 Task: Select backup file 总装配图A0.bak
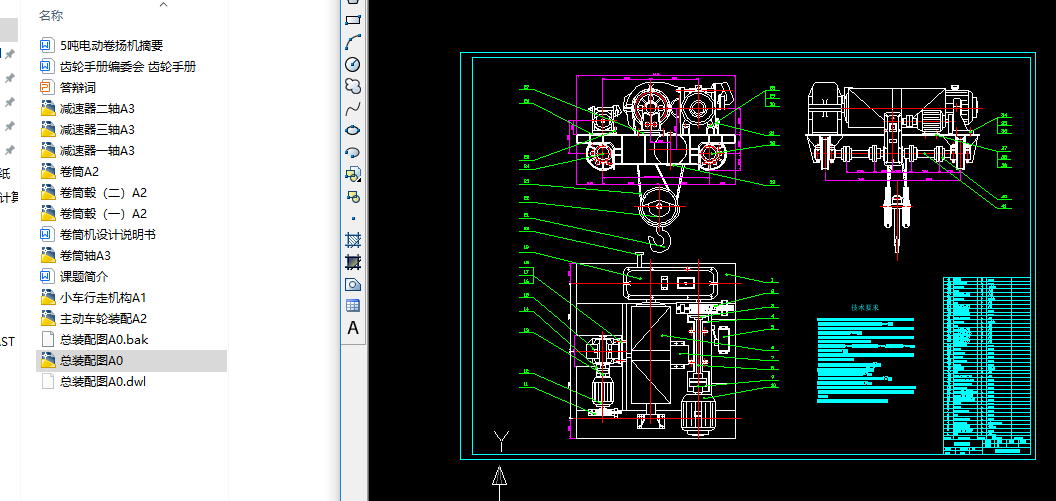tap(94, 339)
